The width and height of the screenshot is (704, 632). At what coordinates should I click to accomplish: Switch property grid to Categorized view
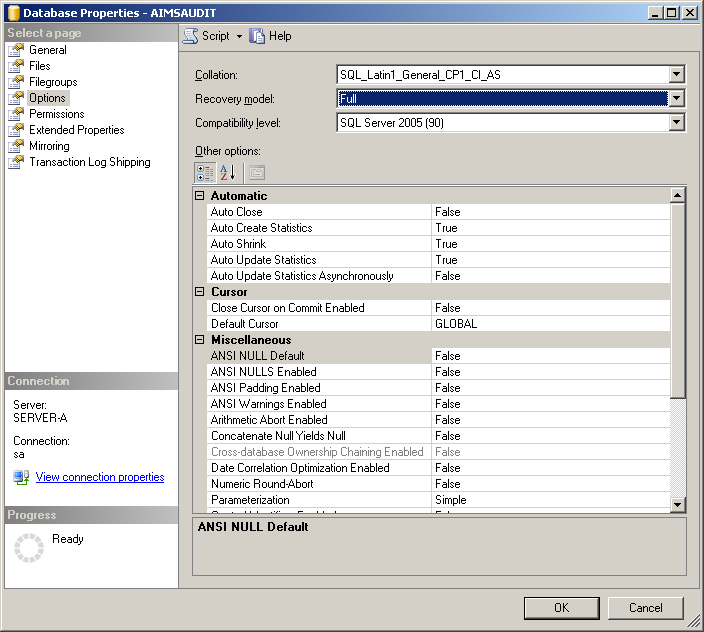[x=205, y=172]
